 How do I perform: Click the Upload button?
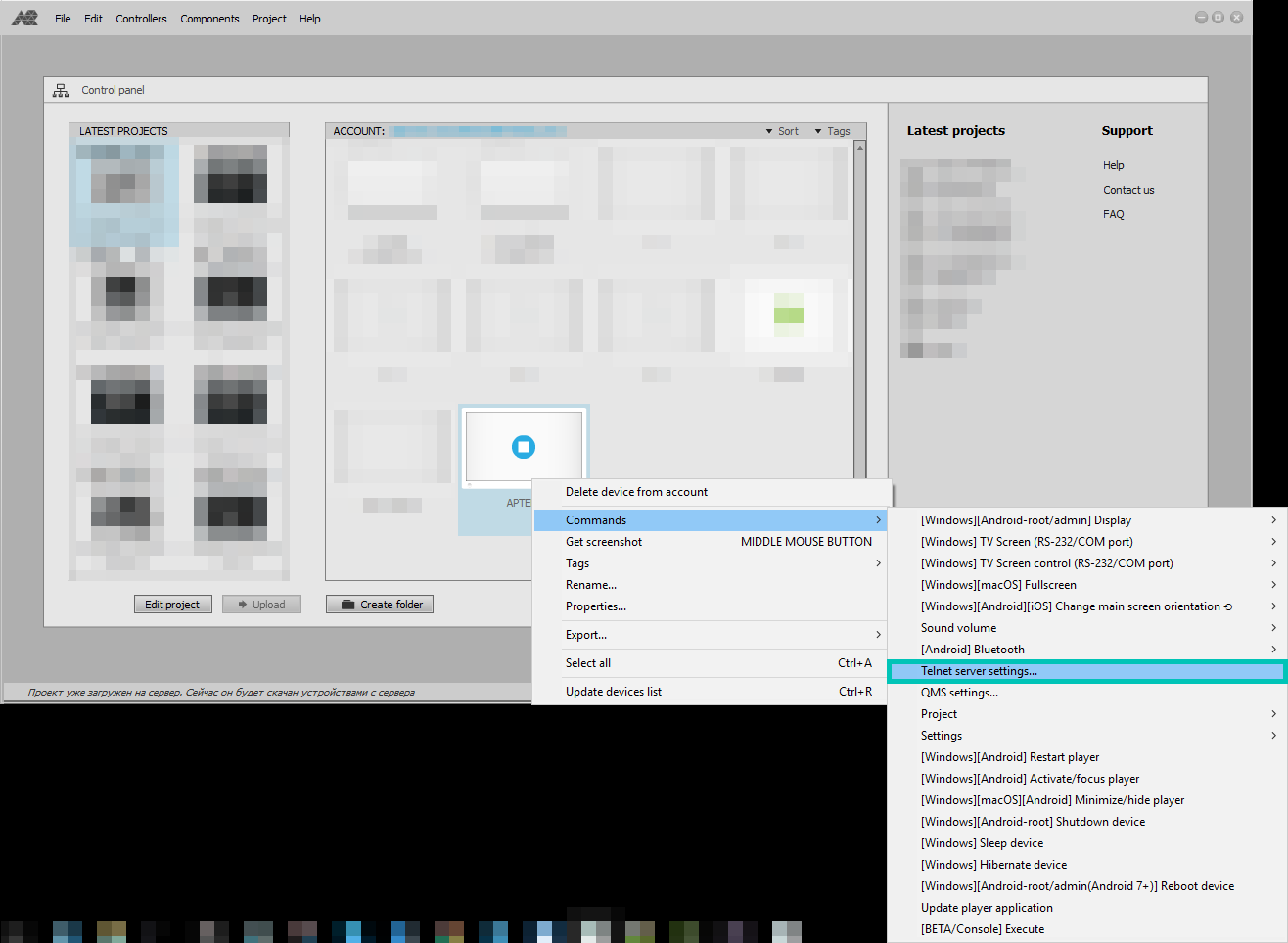pyautogui.click(x=261, y=605)
